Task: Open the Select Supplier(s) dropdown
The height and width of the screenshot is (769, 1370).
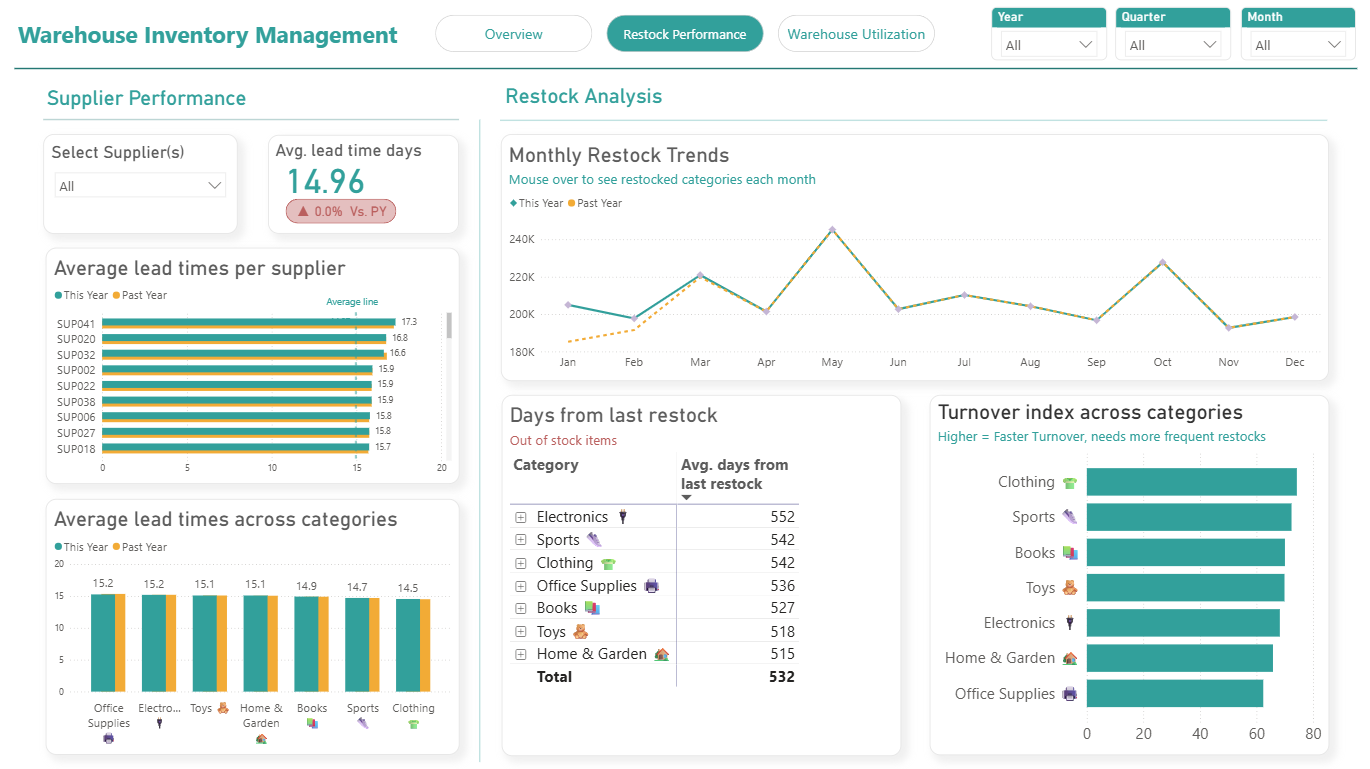Action: pyautogui.click(x=140, y=186)
